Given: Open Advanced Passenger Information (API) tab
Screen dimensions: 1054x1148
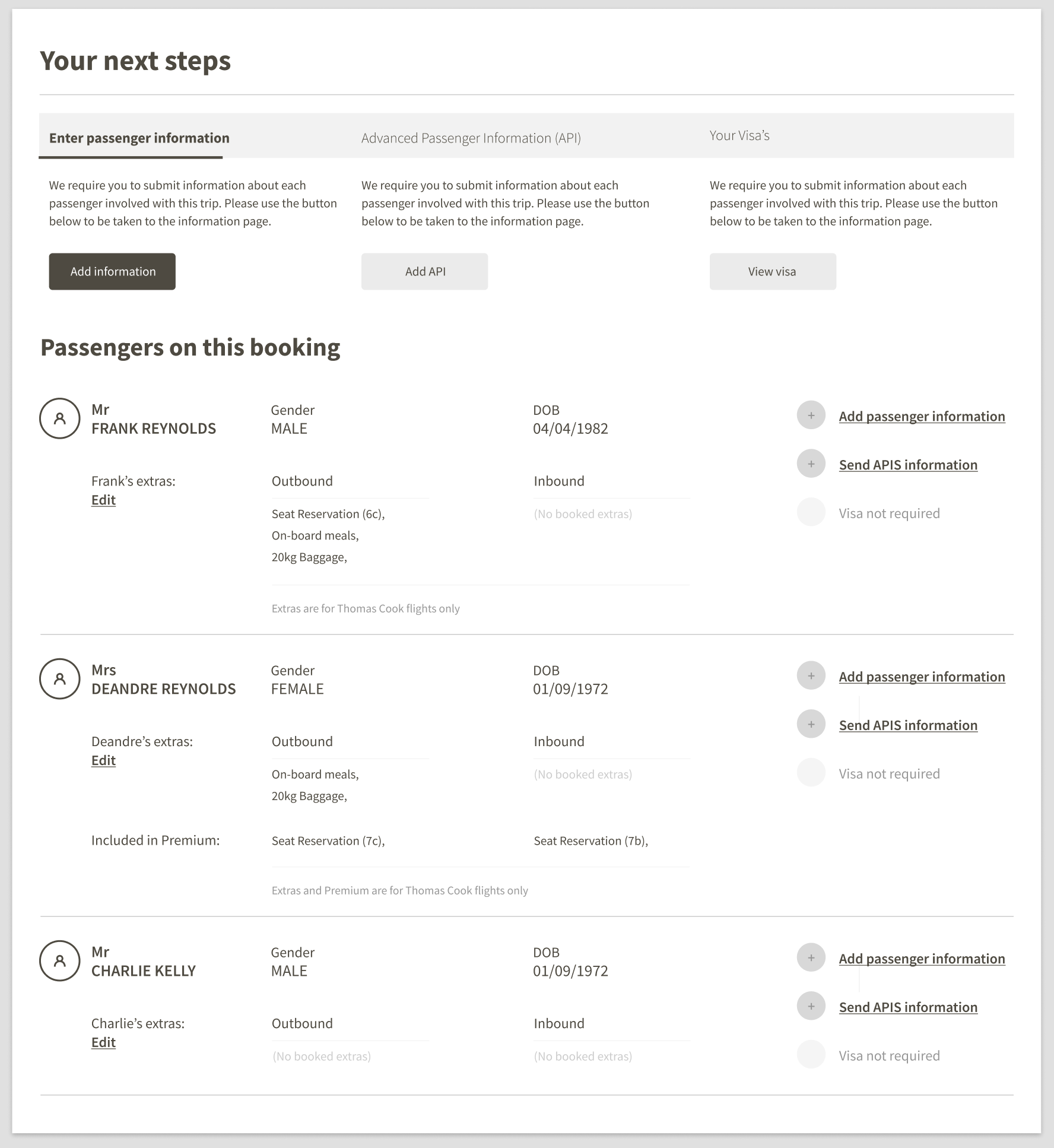Looking at the screenshot, I should click(x=471, y=138).
